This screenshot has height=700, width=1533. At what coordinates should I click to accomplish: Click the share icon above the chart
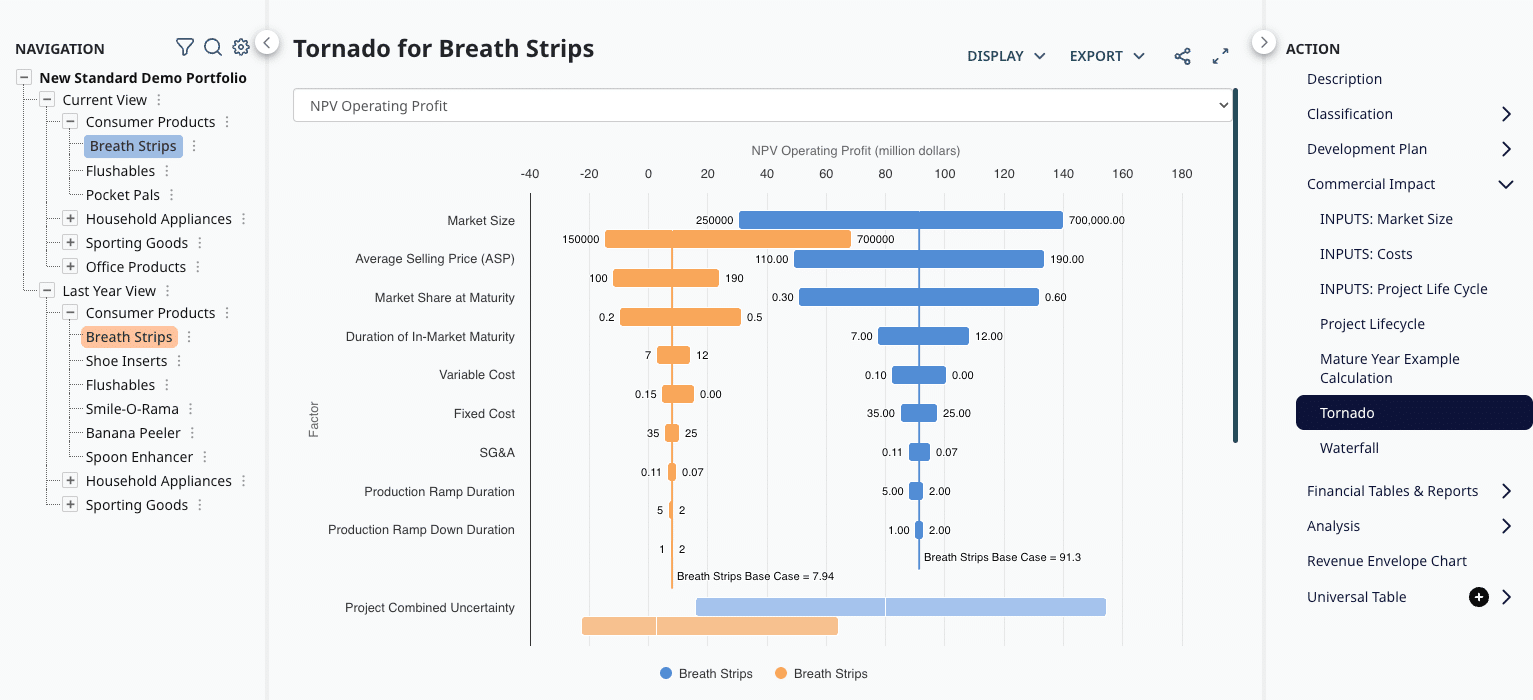coord(1182,56)
